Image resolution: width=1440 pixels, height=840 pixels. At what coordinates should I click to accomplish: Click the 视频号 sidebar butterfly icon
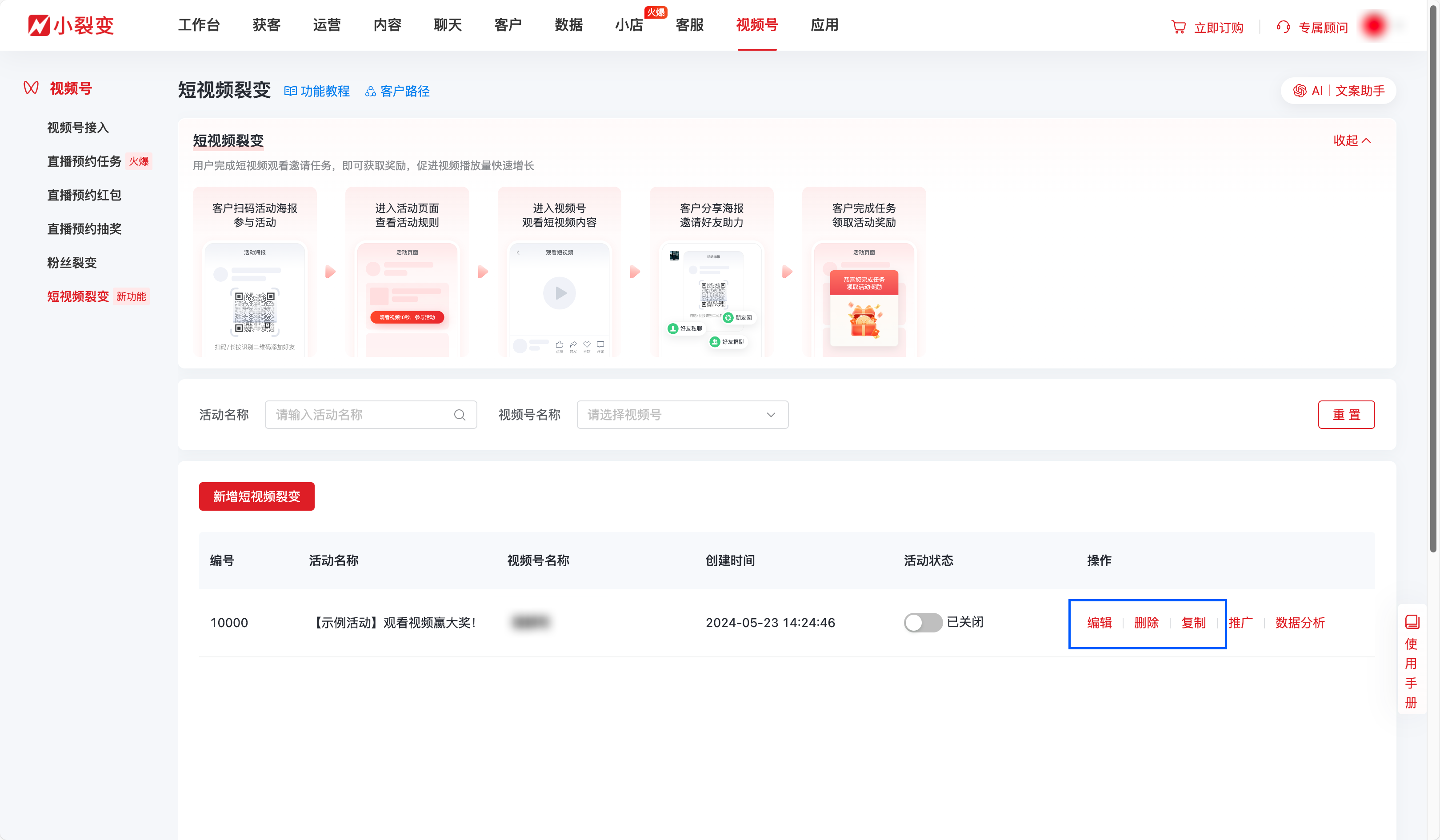pyautogui.click(x=31, y=88)
